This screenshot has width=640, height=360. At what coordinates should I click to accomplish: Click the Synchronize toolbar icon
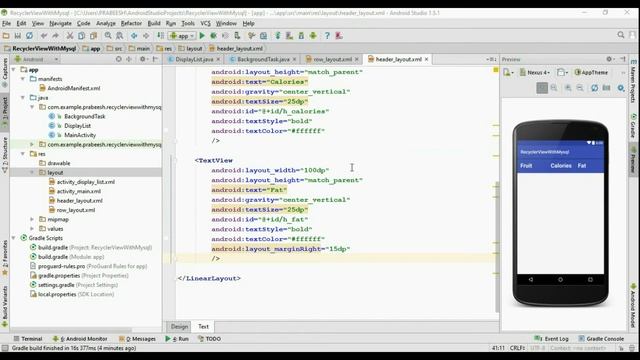click(x=29, y=36)
